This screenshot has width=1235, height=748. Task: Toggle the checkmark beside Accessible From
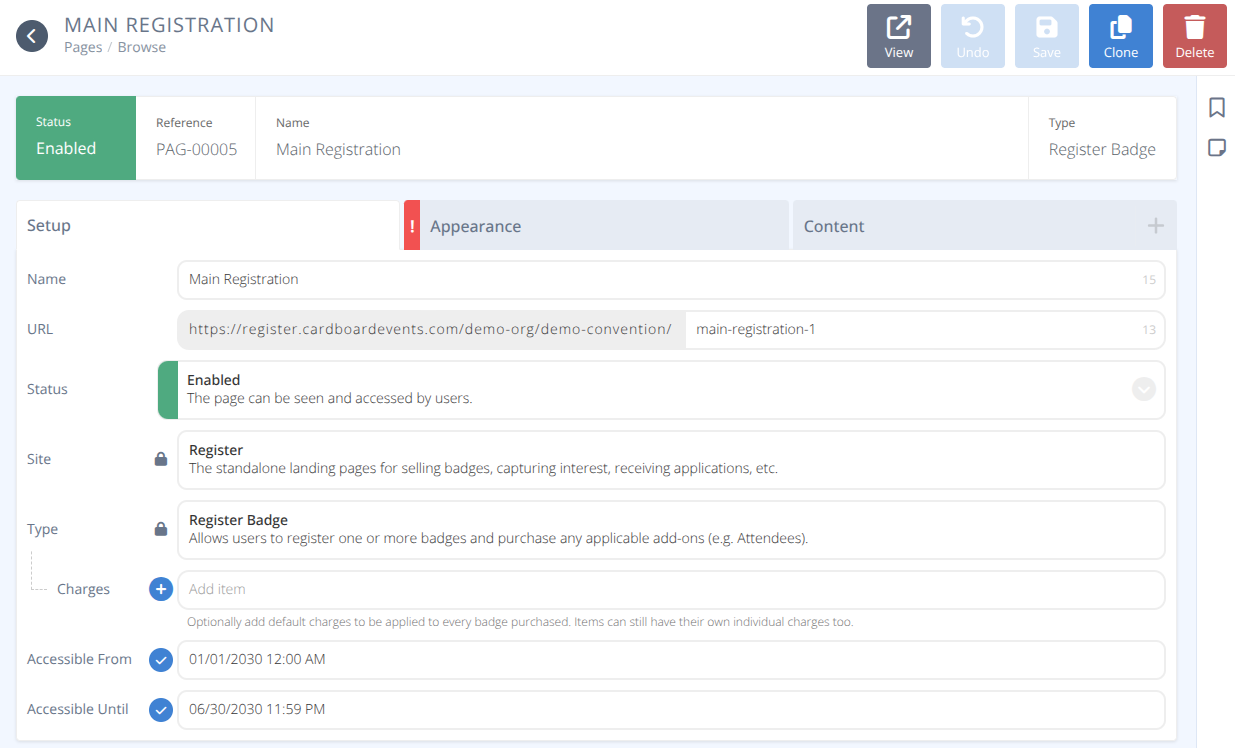pyautogui.click(x=161, y=659)
